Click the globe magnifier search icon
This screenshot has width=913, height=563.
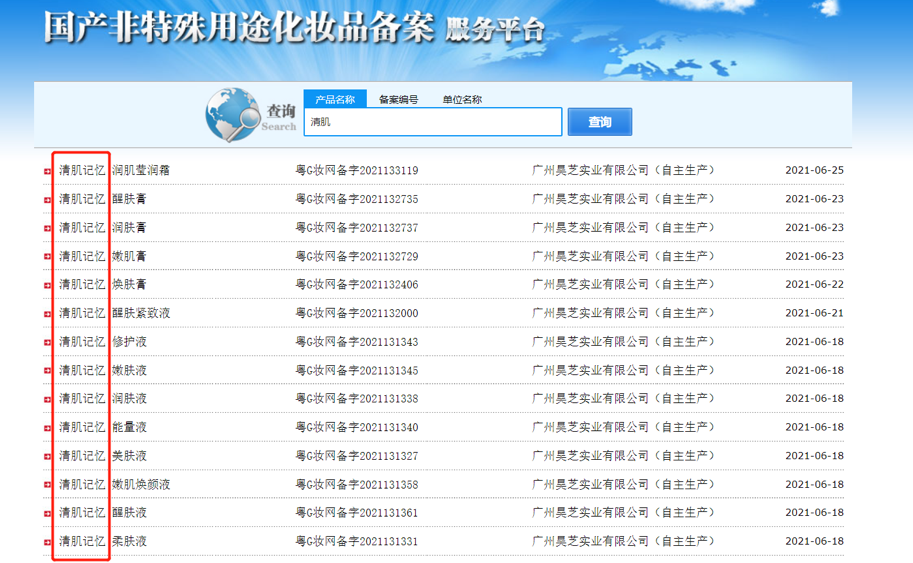point(232,115)
